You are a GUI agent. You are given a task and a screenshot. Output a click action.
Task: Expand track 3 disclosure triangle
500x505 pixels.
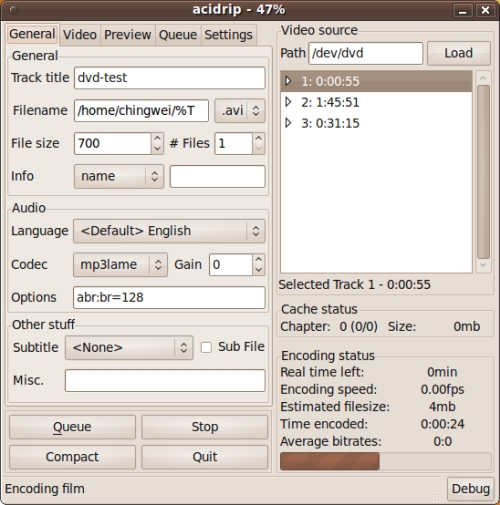coord(288,123)
